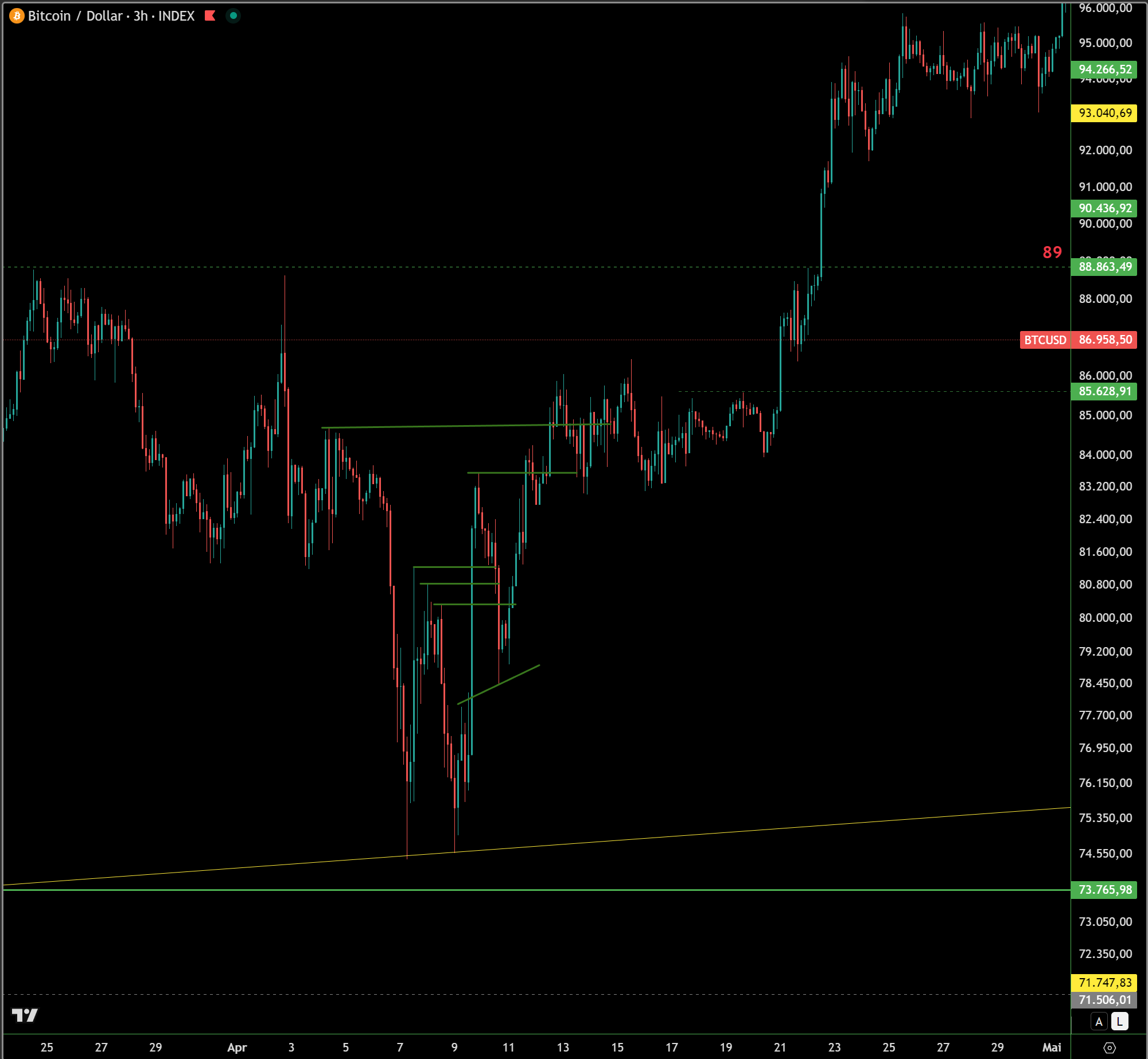1148x1059 pixels.
Task: Click the red flag icon beside INDEX
Action: [210, 16]
